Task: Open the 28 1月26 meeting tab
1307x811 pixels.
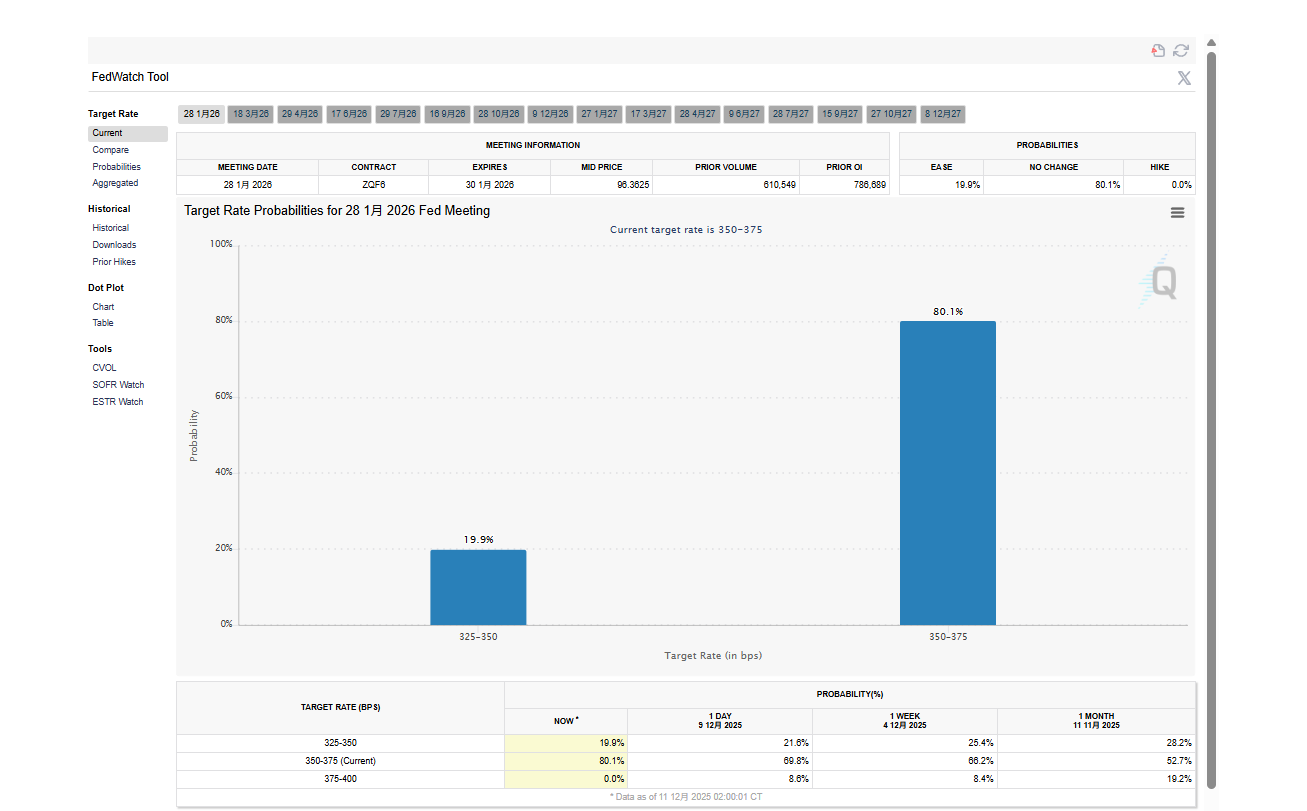Action: (x=201, y=114)
